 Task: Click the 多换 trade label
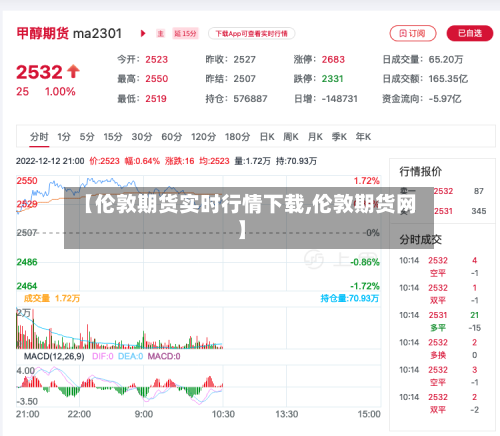pos(438,355)
